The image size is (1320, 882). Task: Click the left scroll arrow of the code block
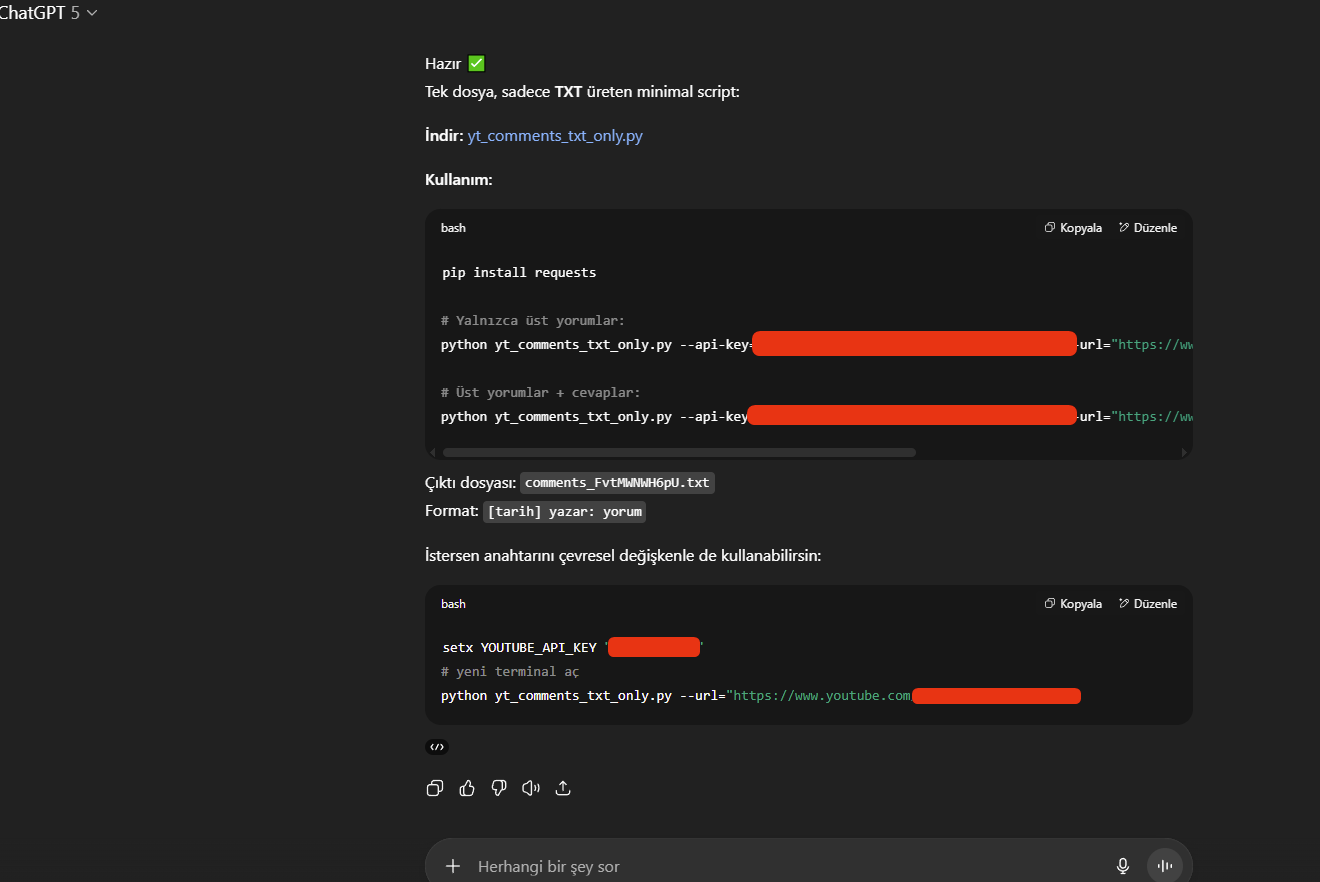(432, 453)
